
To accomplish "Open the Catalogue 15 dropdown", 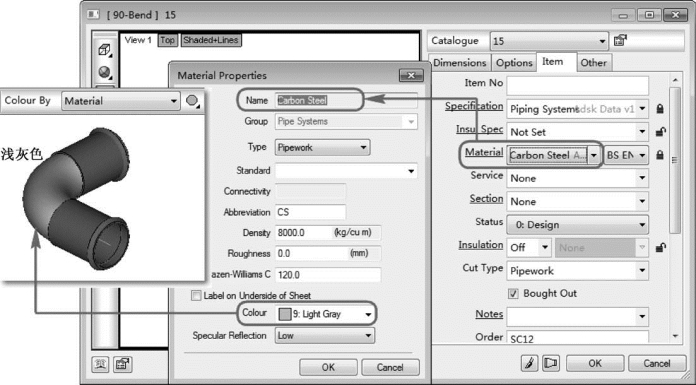I will [549, 41].
